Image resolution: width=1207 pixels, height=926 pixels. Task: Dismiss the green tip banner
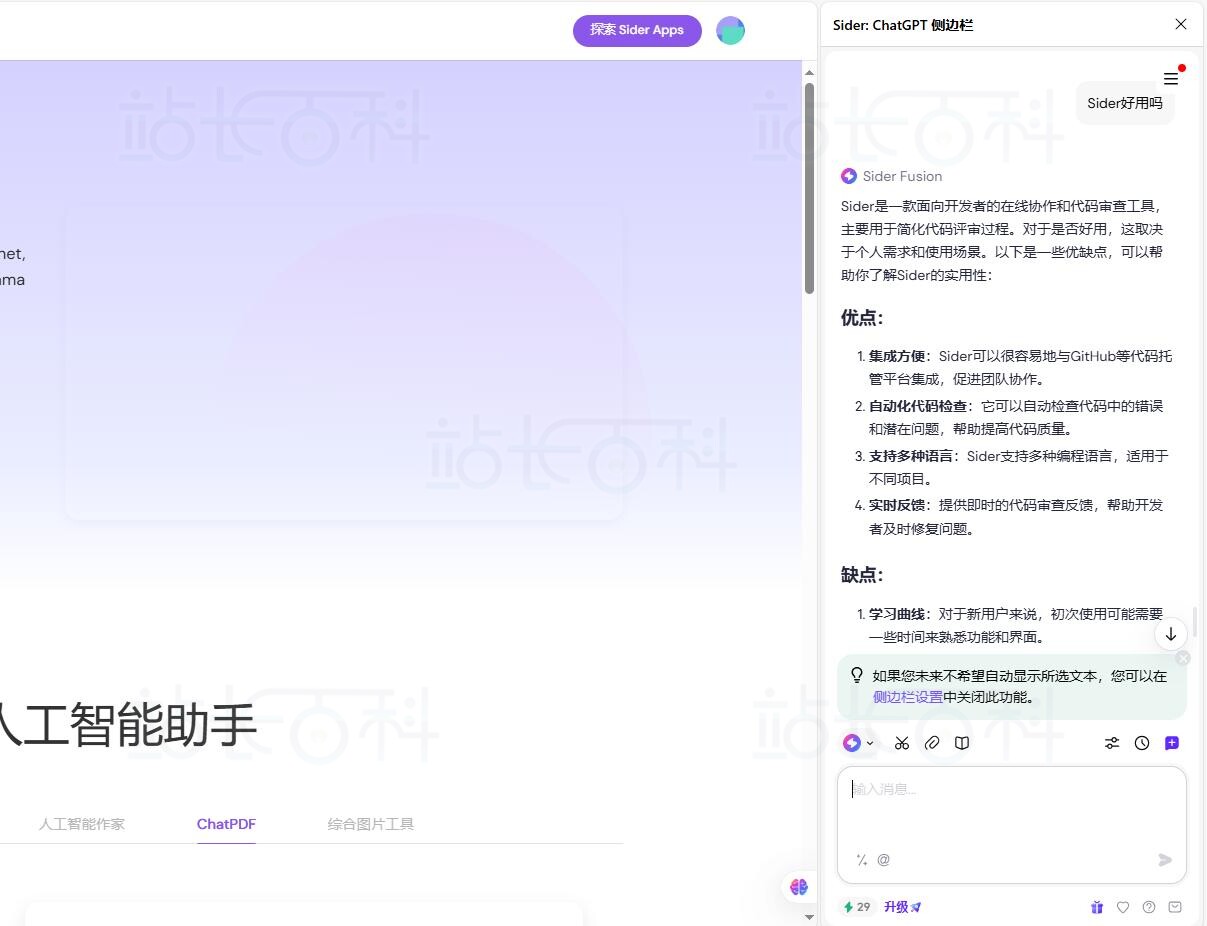(1183, 658)
